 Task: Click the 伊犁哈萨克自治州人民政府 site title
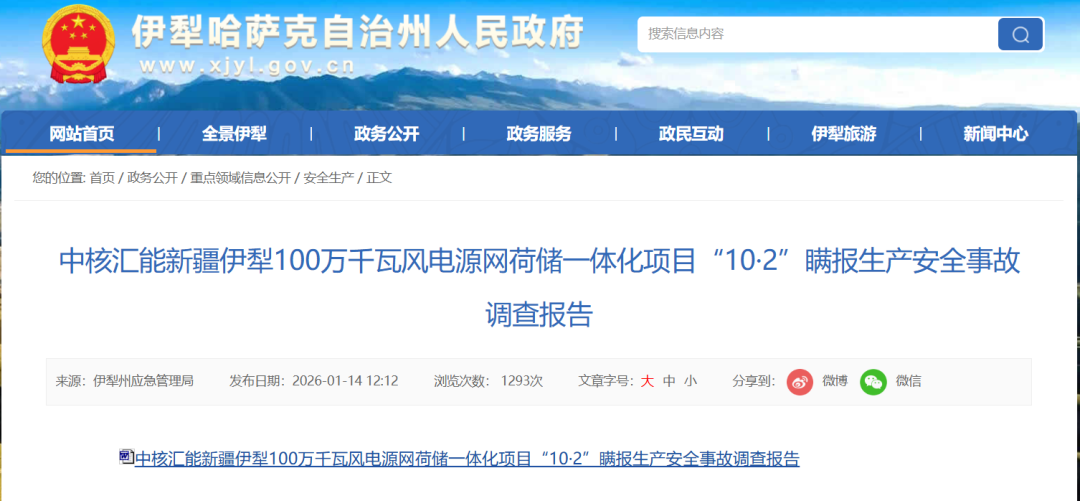point(358,32)
